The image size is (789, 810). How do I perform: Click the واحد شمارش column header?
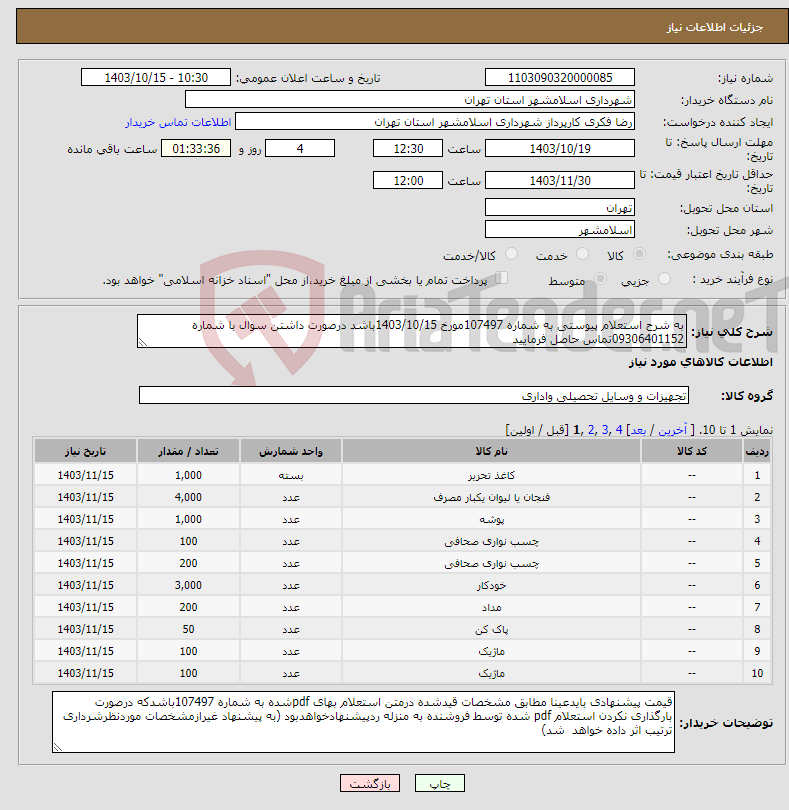[291, 451]
